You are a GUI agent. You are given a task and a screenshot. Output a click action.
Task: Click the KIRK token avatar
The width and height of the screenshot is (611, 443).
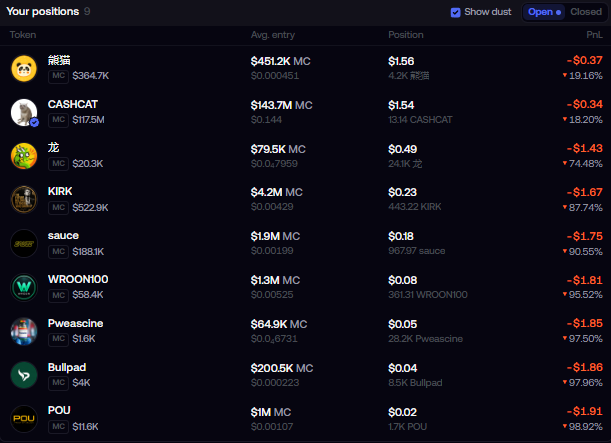coord(24,199)
